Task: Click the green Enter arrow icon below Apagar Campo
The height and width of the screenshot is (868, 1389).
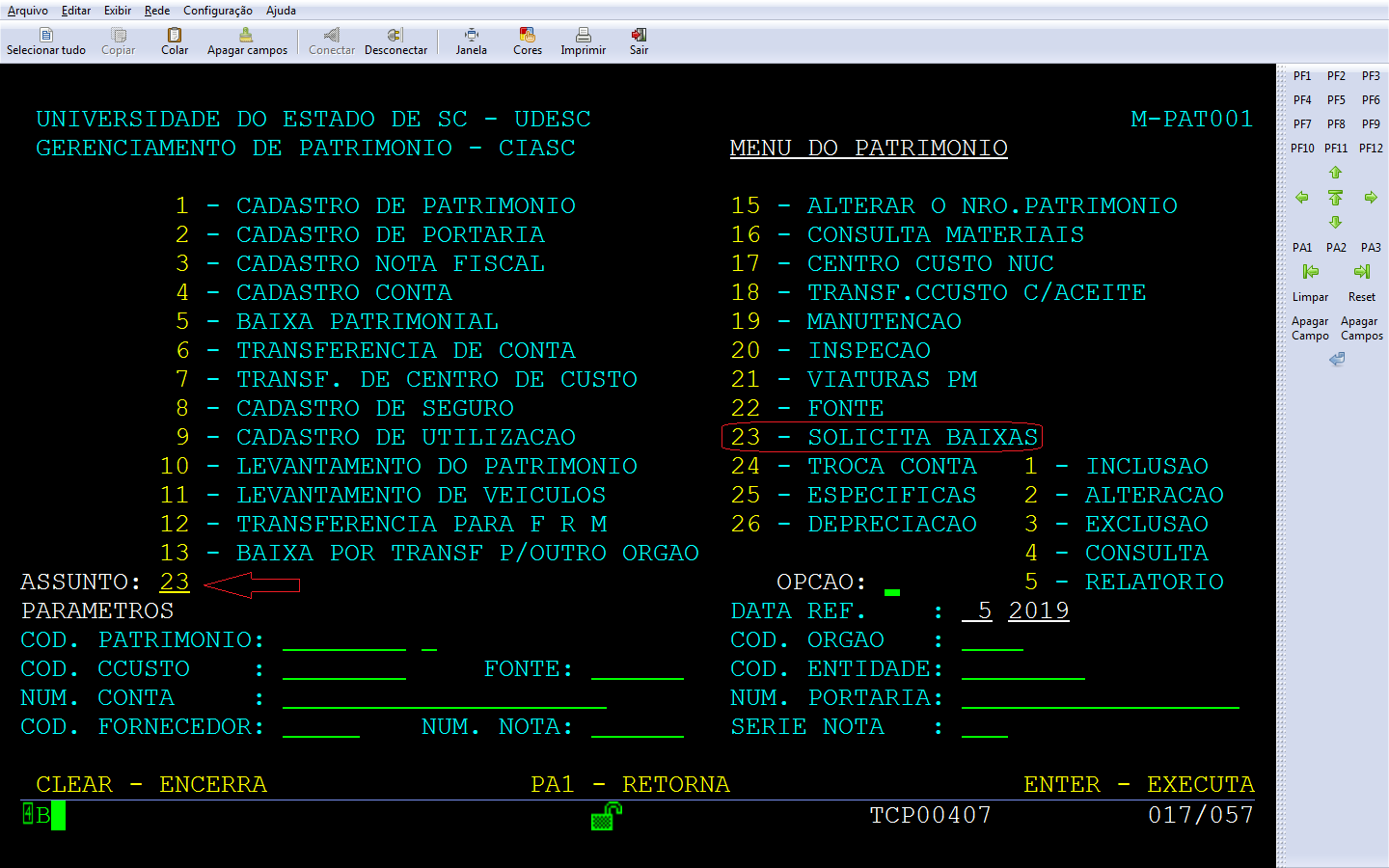Action: [x=1336, y=359]
